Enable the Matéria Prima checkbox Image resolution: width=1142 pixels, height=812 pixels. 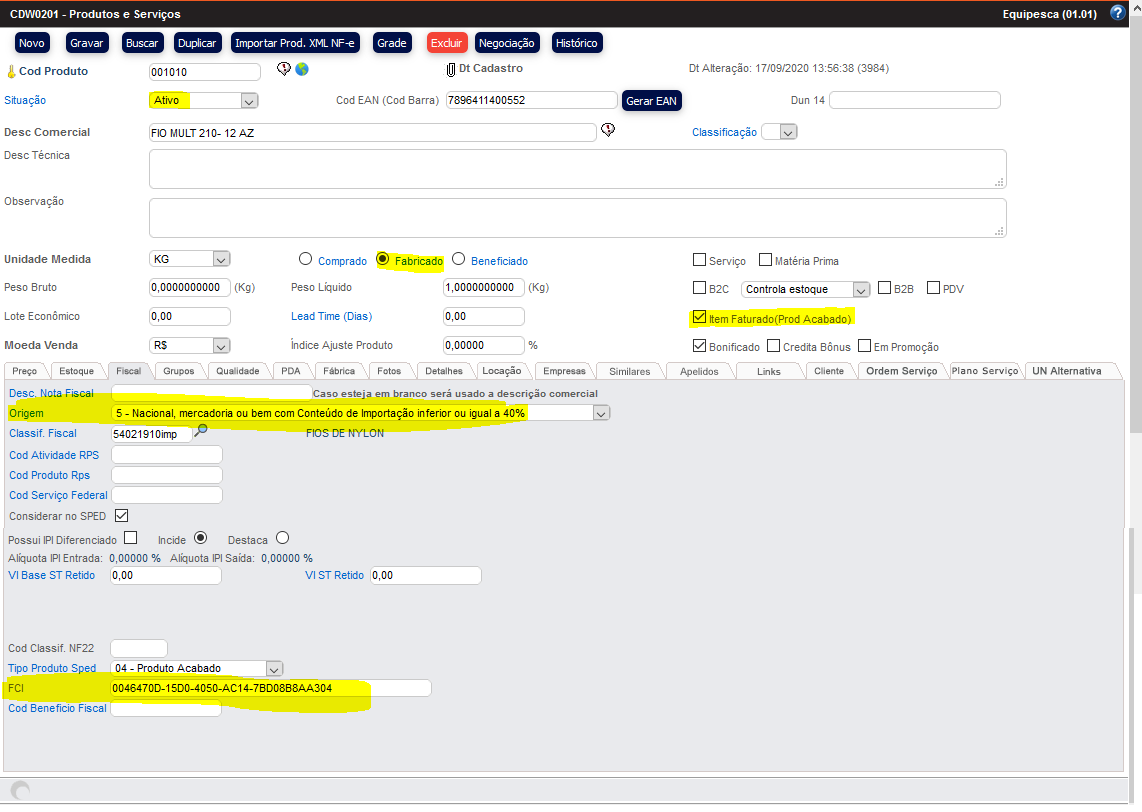(765, 260)
